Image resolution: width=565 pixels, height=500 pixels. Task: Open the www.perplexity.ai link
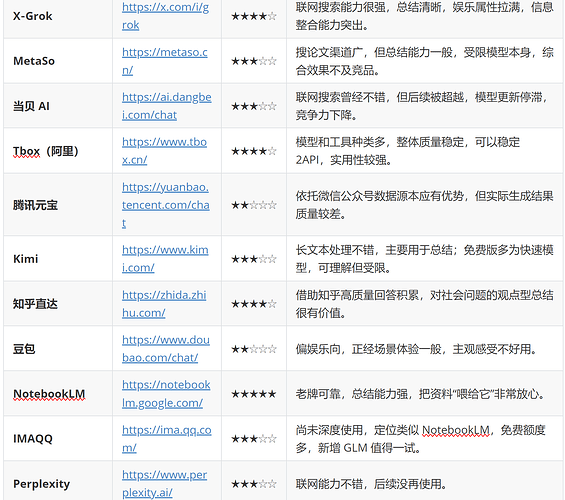tap(164, 483)
